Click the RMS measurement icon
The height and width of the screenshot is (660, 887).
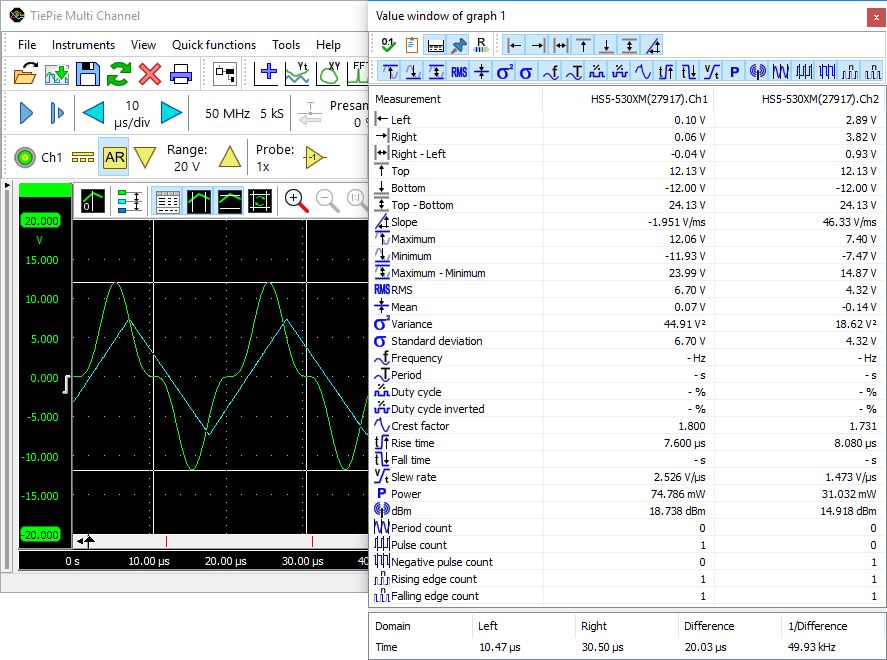pos(459,72)
